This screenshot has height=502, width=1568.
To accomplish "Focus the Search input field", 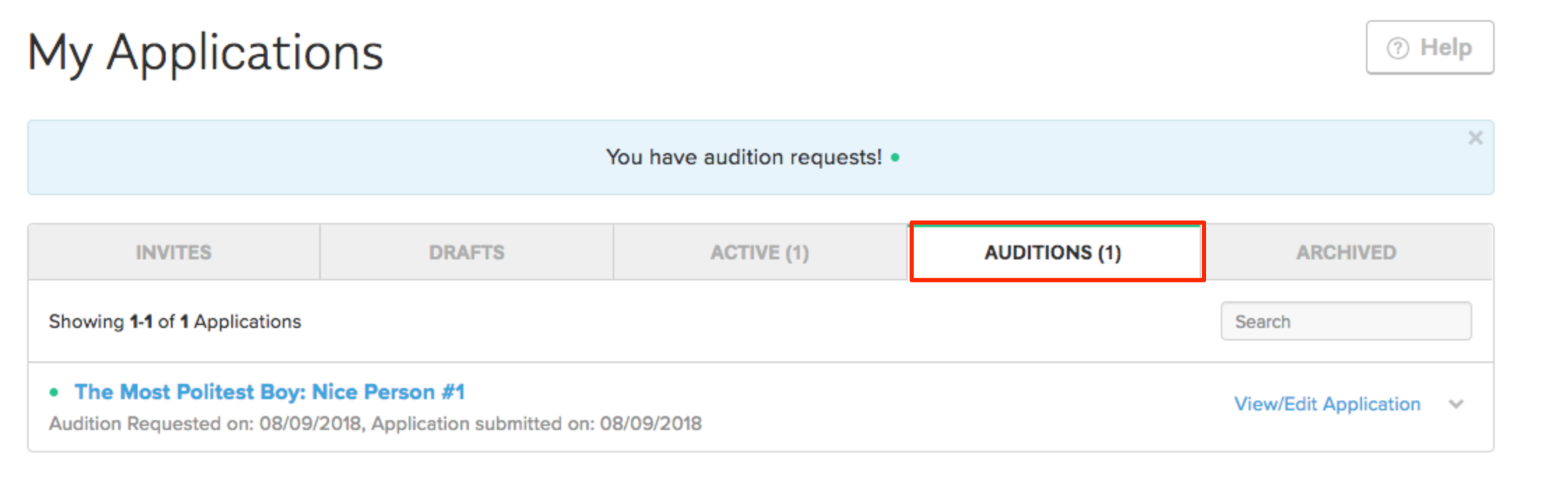I will point(1346,322).
